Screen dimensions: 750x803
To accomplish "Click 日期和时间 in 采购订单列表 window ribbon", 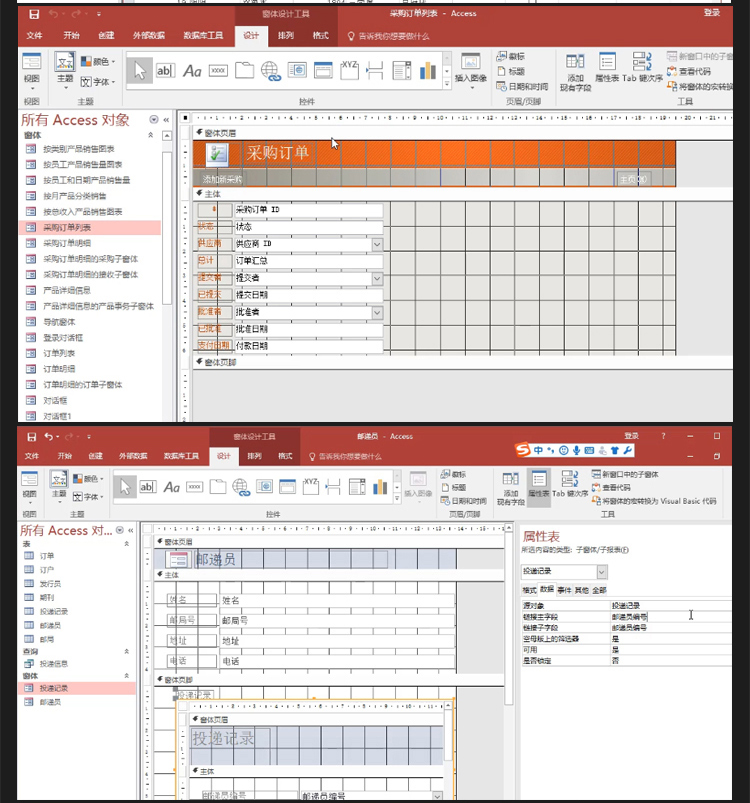I will click(x=522, y=87).
